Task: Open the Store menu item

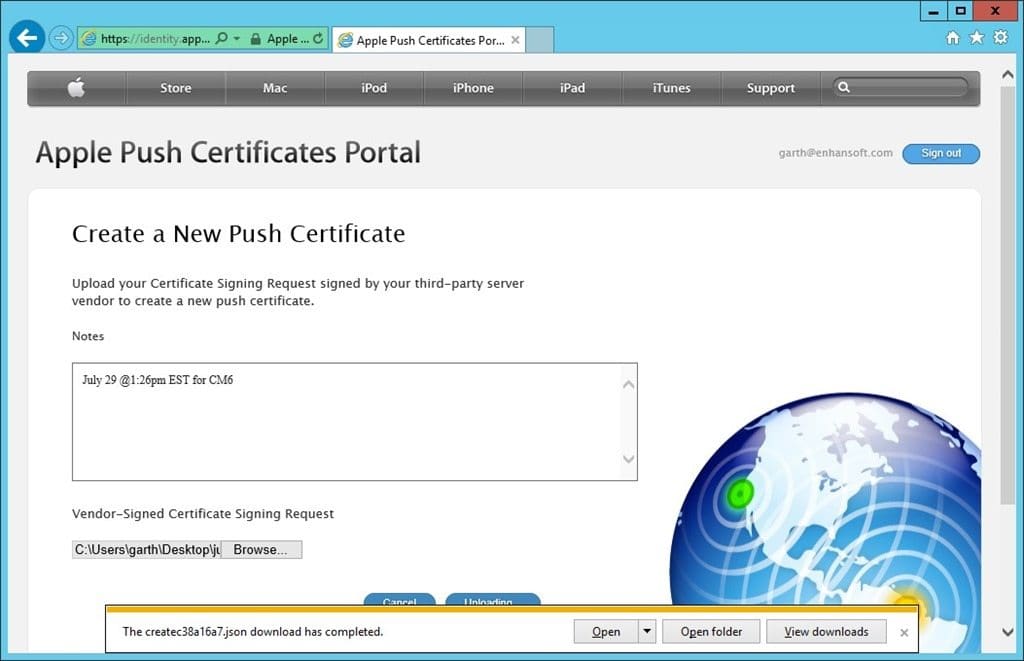Action: click(176, 88)
